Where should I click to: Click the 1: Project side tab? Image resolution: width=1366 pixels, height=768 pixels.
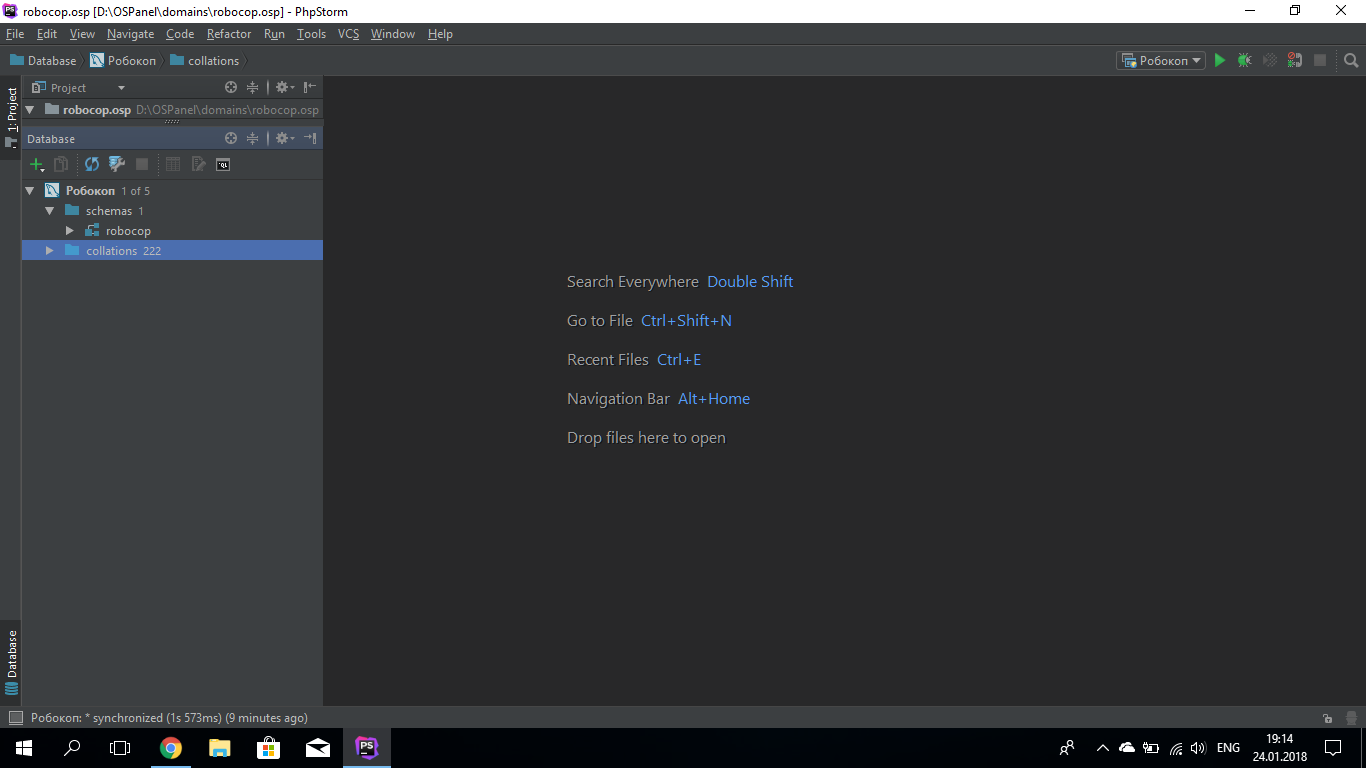(x=11, y=117)
